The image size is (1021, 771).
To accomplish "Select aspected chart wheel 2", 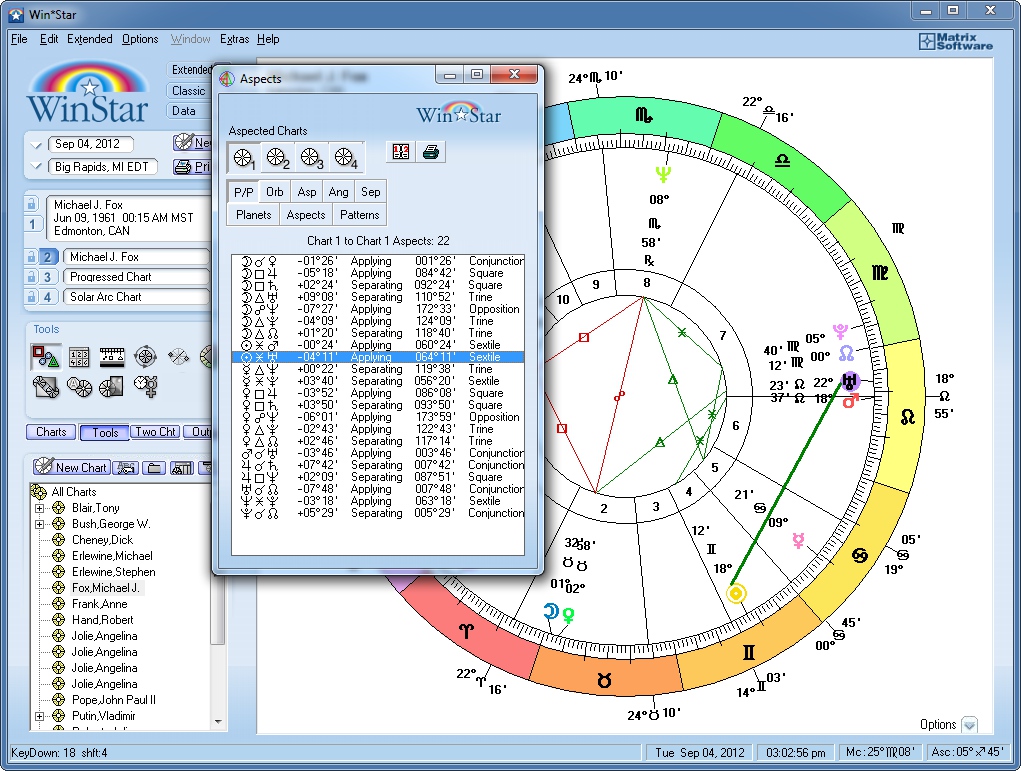I will (x=278, y=158).
